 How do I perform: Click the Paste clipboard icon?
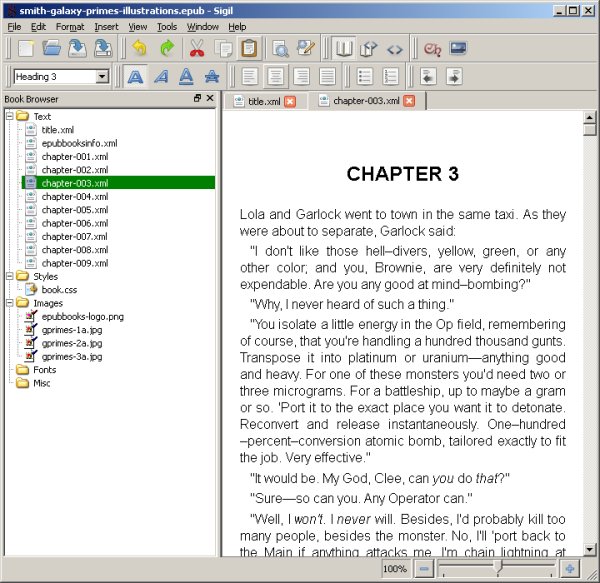coord(248,48)
